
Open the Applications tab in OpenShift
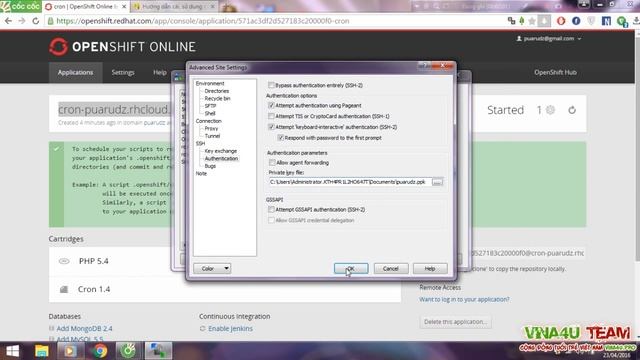coord(76,72)
